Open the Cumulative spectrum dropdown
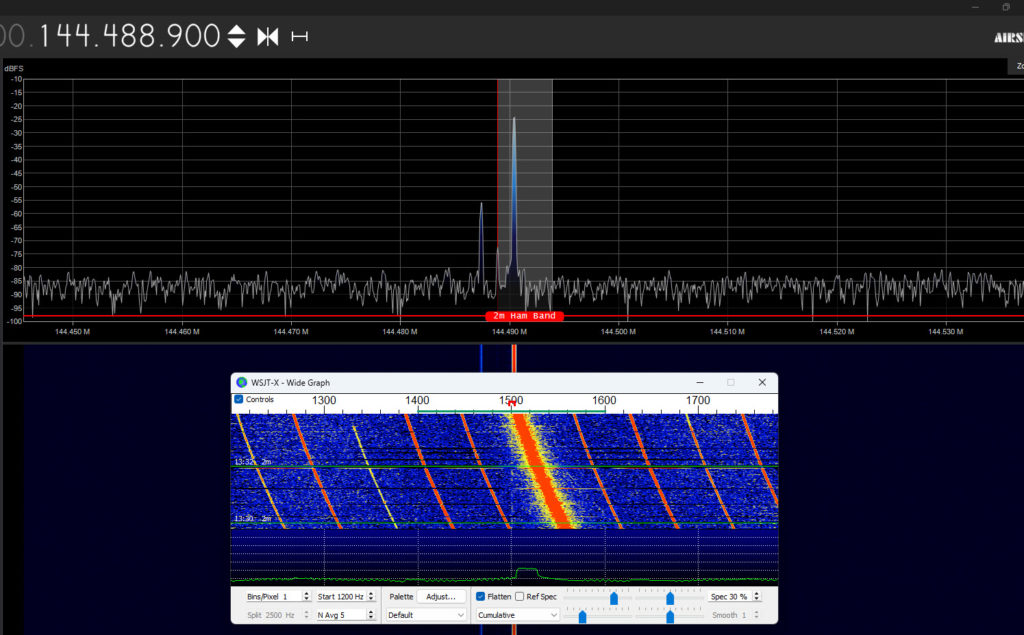The image size is (1024, 635). (514, 615)
